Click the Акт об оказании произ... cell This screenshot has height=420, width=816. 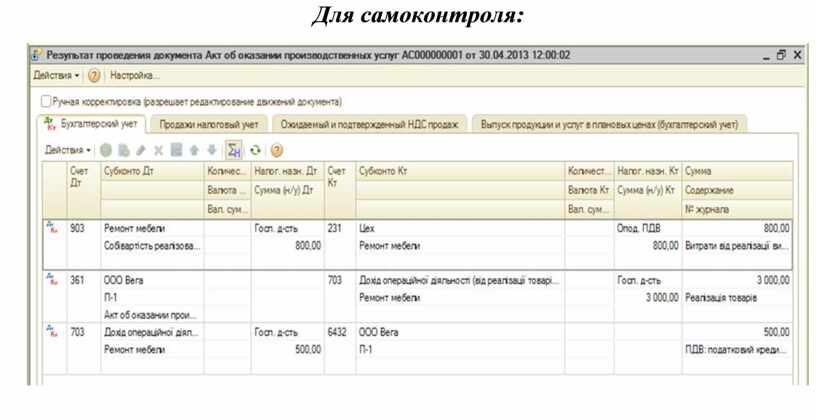click(x=152, y=315)
